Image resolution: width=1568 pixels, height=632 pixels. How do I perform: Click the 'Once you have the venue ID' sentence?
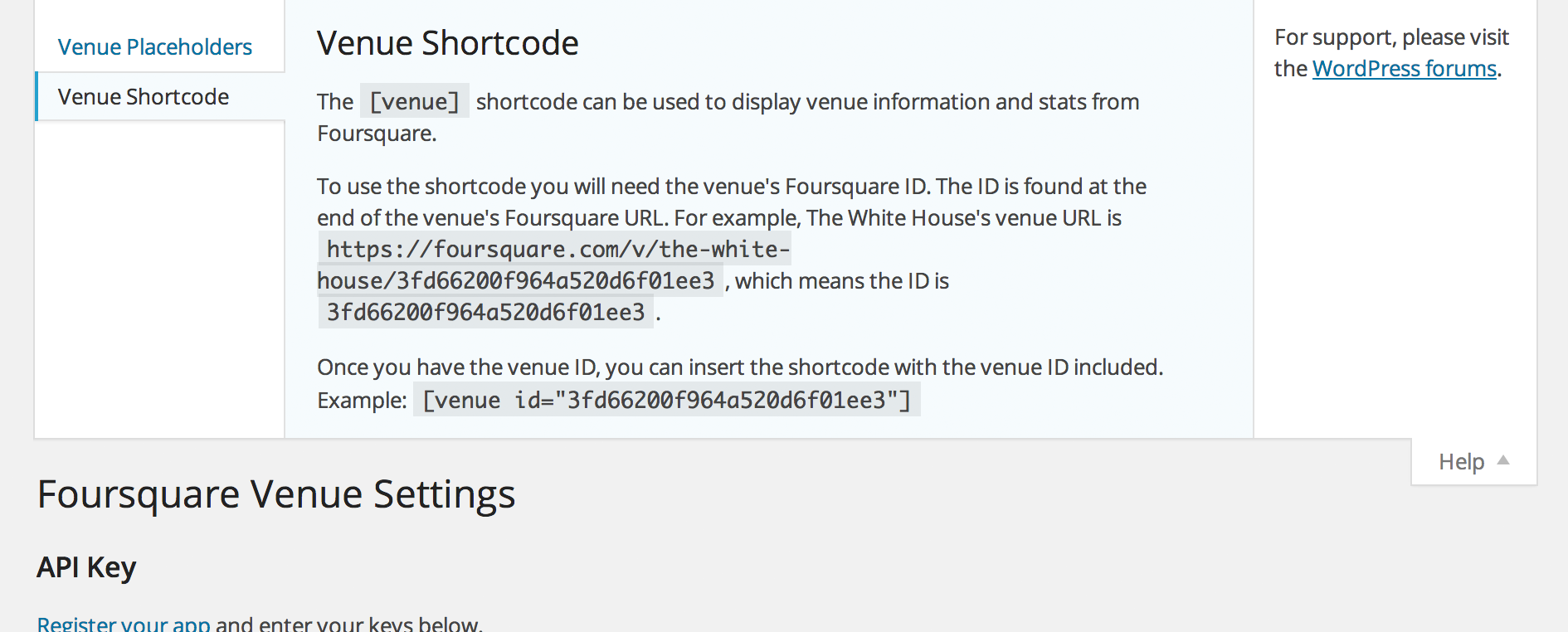[740, 367]
